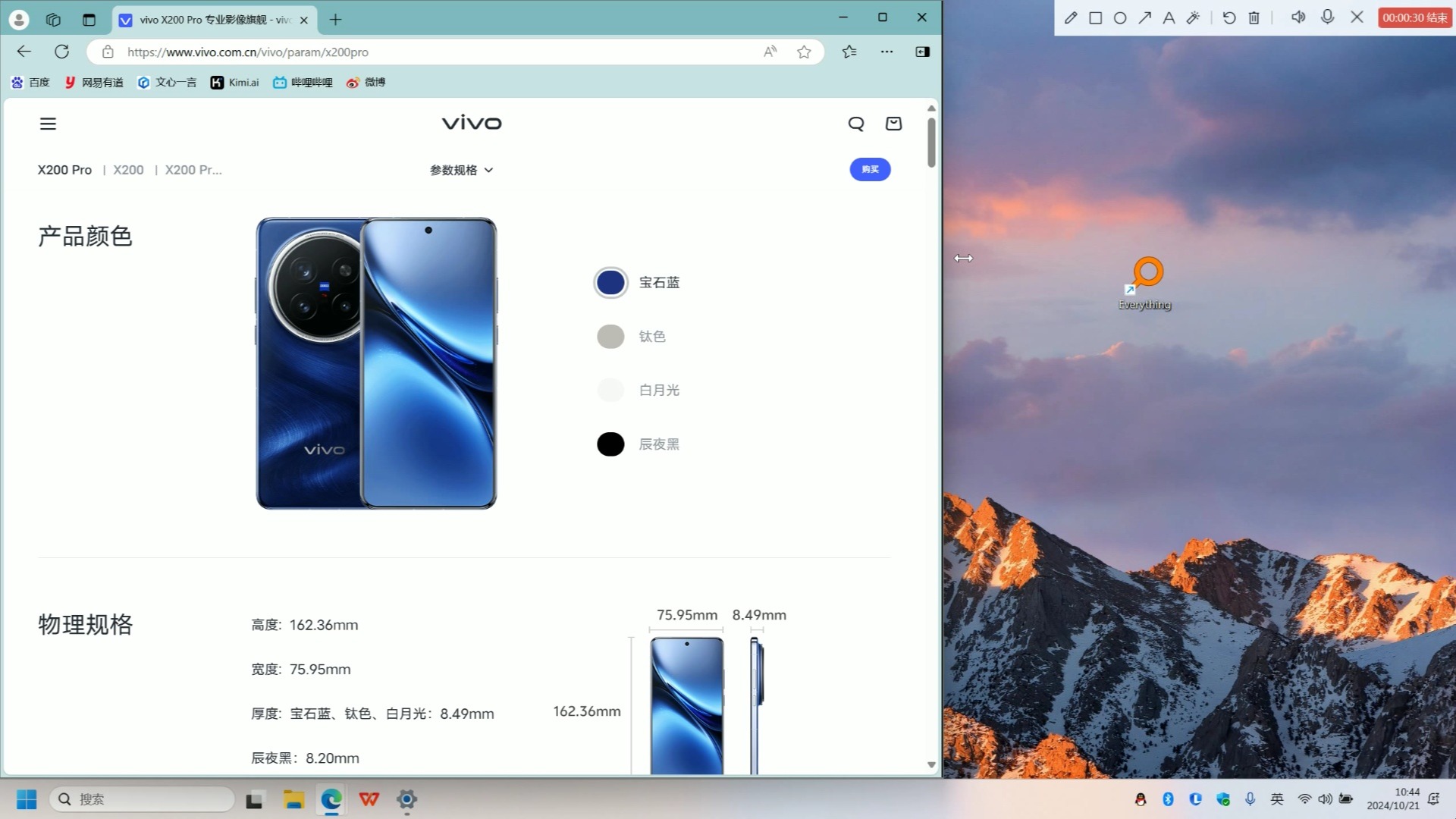Select 辰夜黑 color option

611,443
